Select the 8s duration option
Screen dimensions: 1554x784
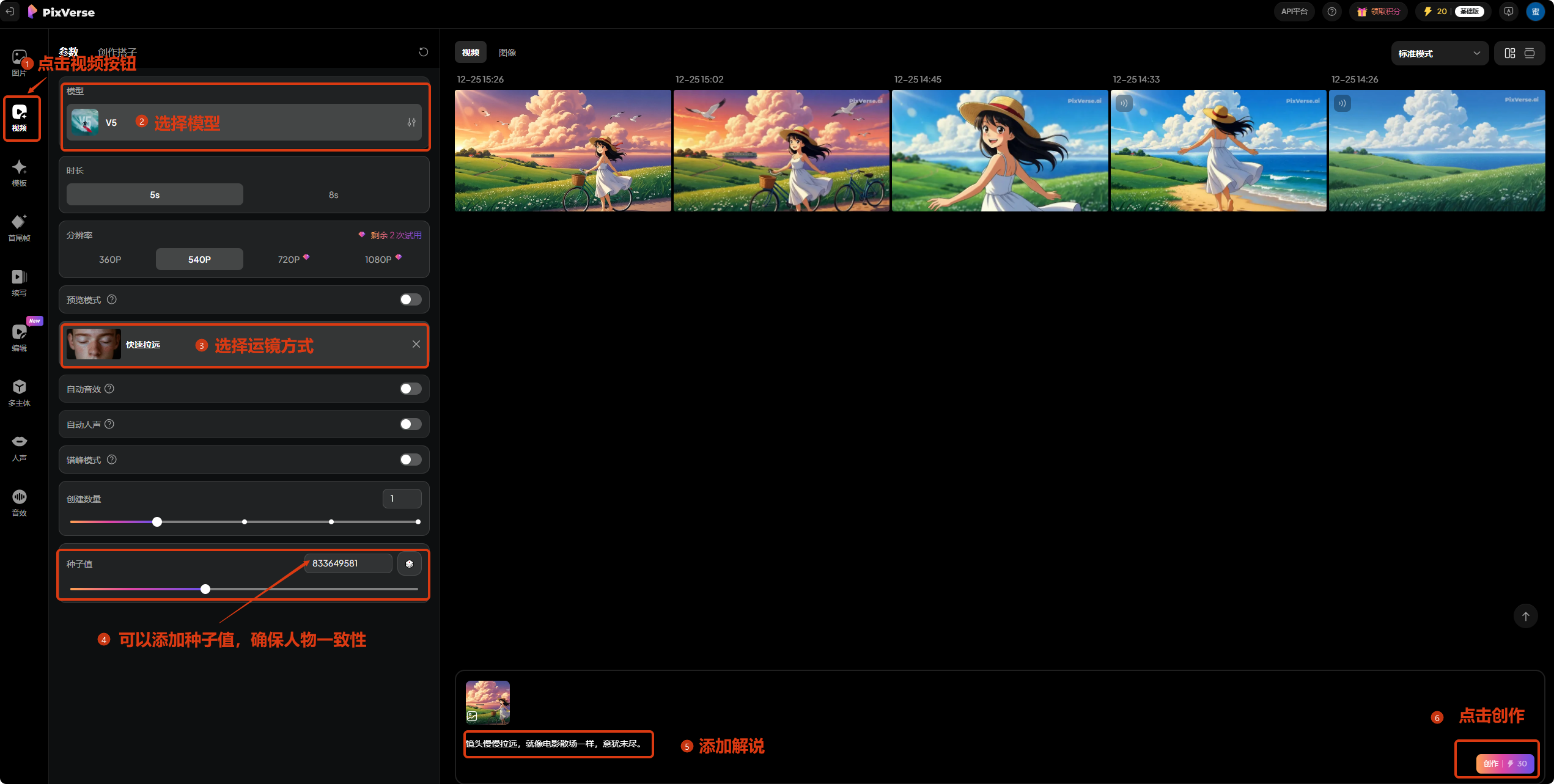[x=333, y=194]
